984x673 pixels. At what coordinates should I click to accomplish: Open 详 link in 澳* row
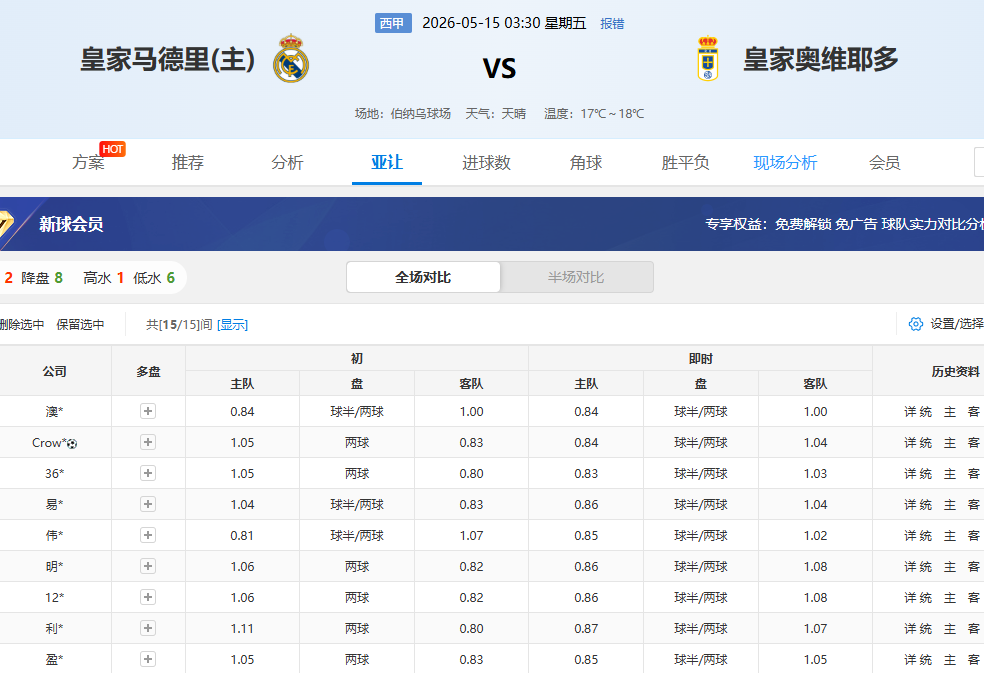pyautogui.click(x=910, y=412)
